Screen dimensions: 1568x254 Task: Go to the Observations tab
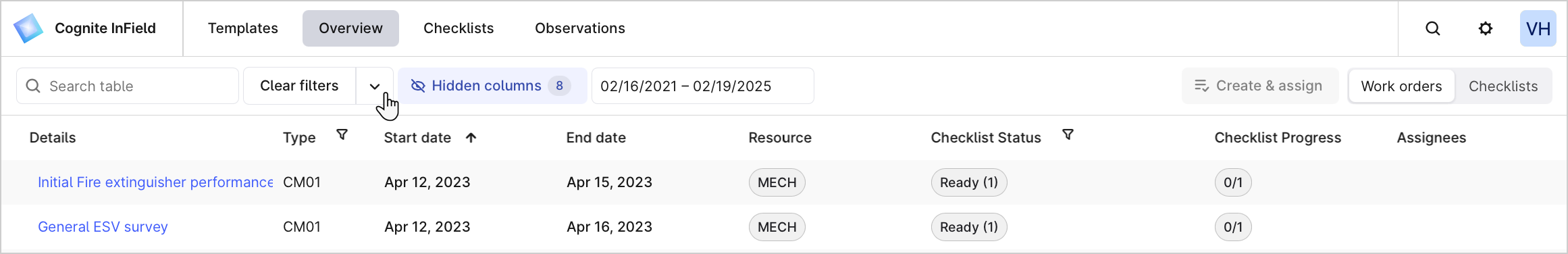click(x=580, y=28)
